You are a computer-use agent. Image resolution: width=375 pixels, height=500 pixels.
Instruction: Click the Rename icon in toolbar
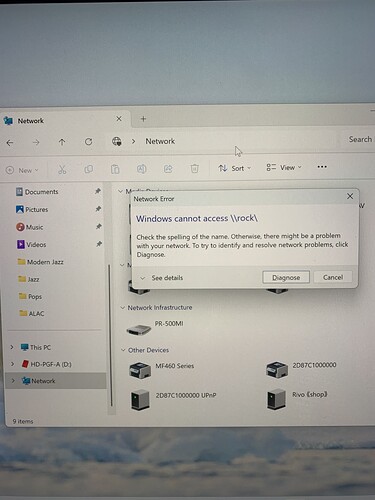(x=142, y=169)
